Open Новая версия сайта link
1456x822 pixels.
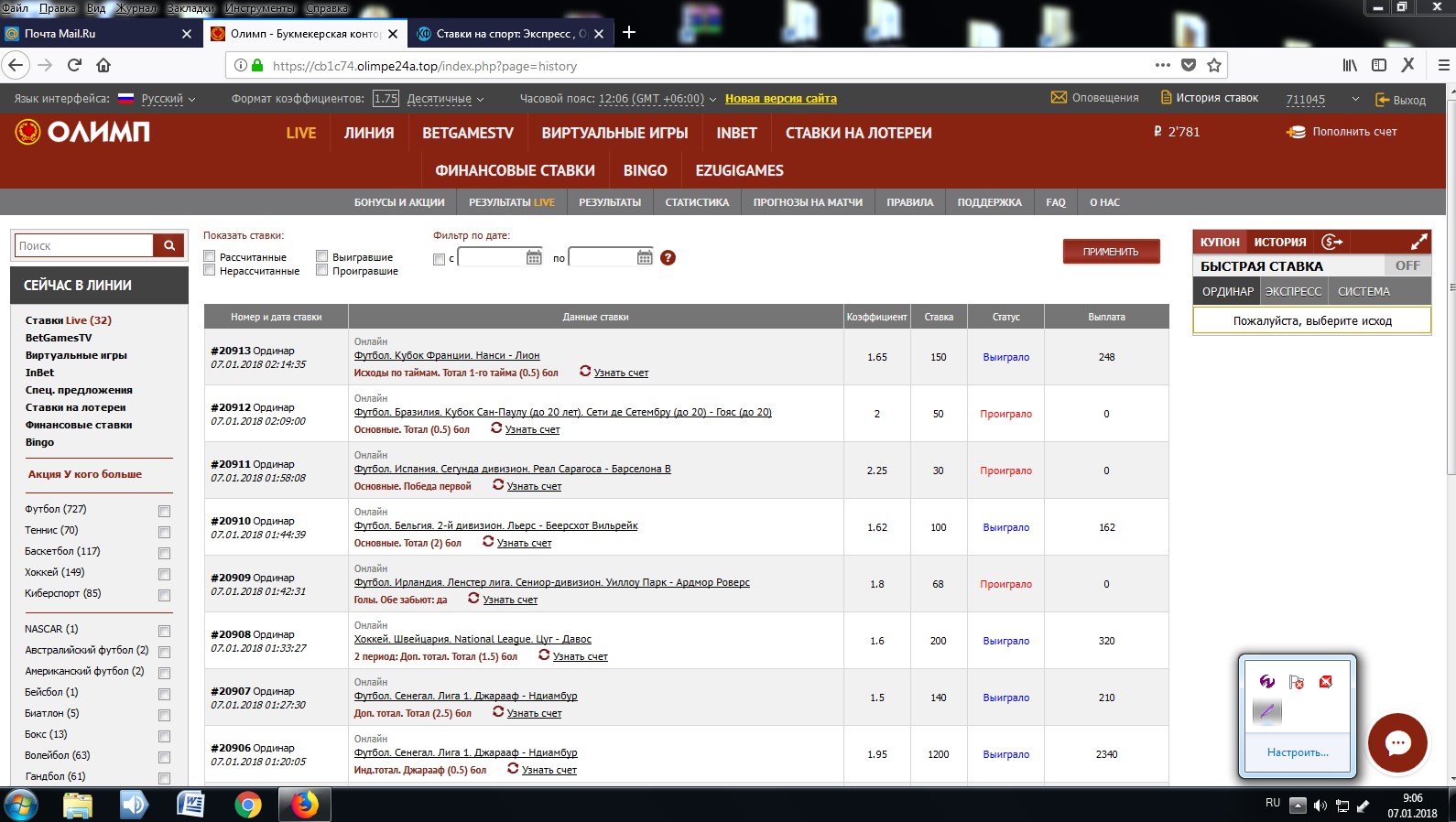[x=781, y=99]
